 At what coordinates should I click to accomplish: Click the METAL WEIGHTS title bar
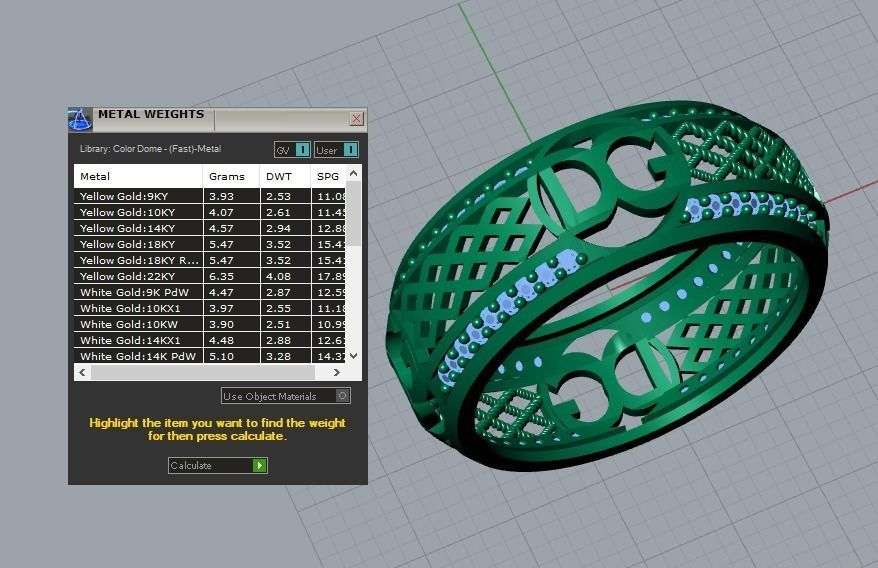pos(218,119)
